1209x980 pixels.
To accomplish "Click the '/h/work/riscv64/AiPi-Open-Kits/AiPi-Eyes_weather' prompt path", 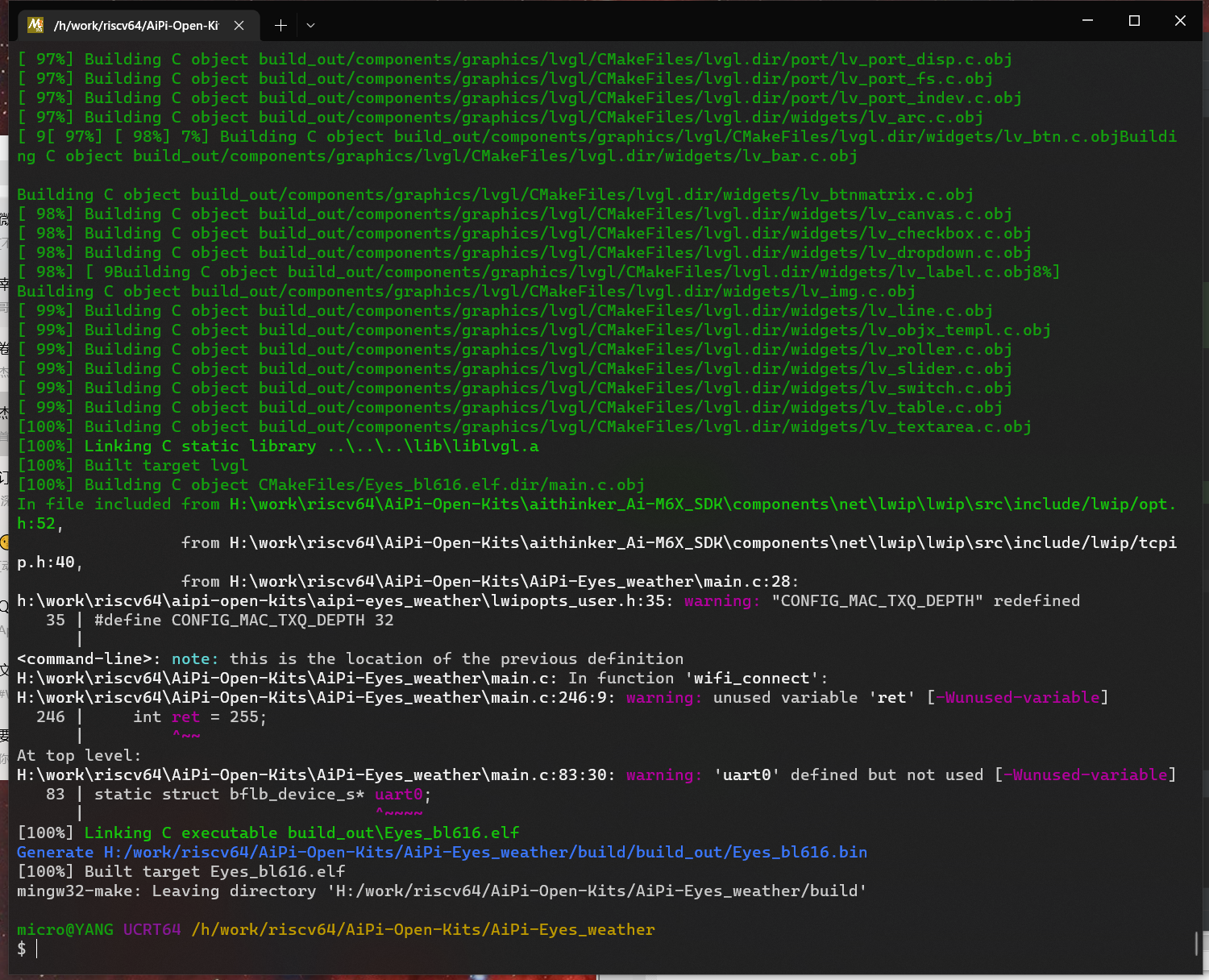I will point(423,929).
